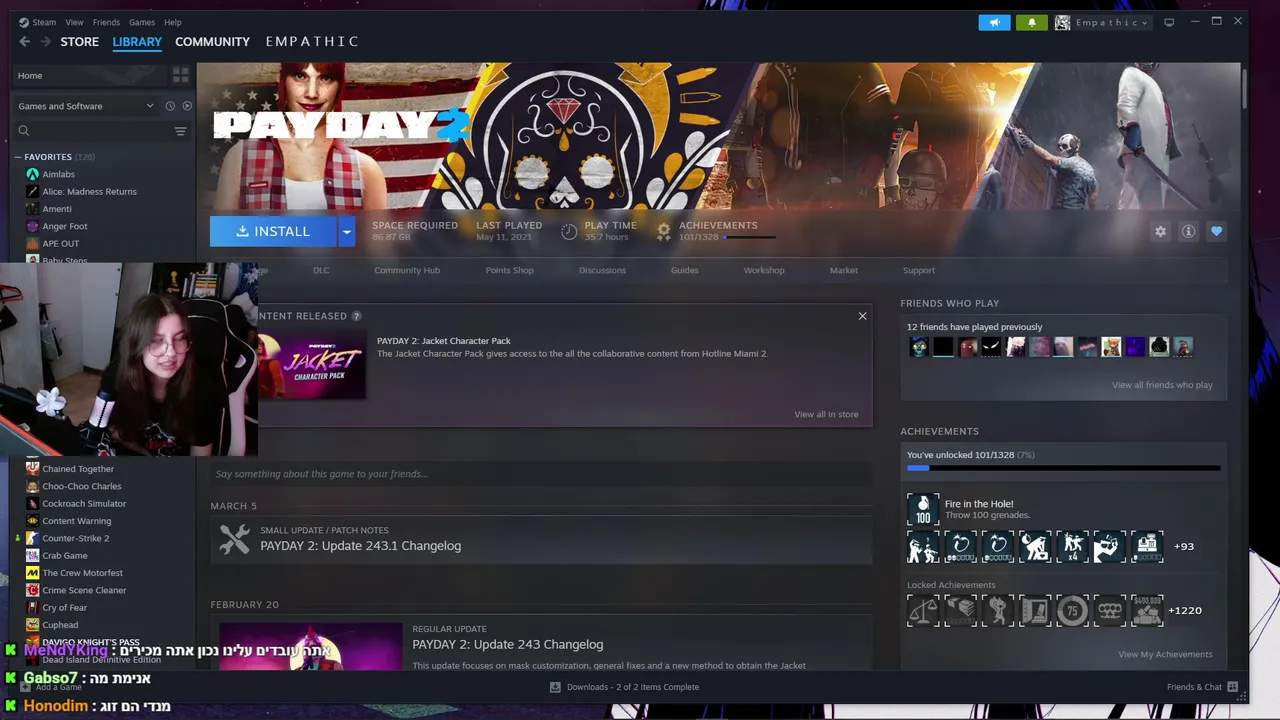Viewport: 1280px width, 720px height.
Task: Click the library search magnifier icon
Action: pos(24,131)
